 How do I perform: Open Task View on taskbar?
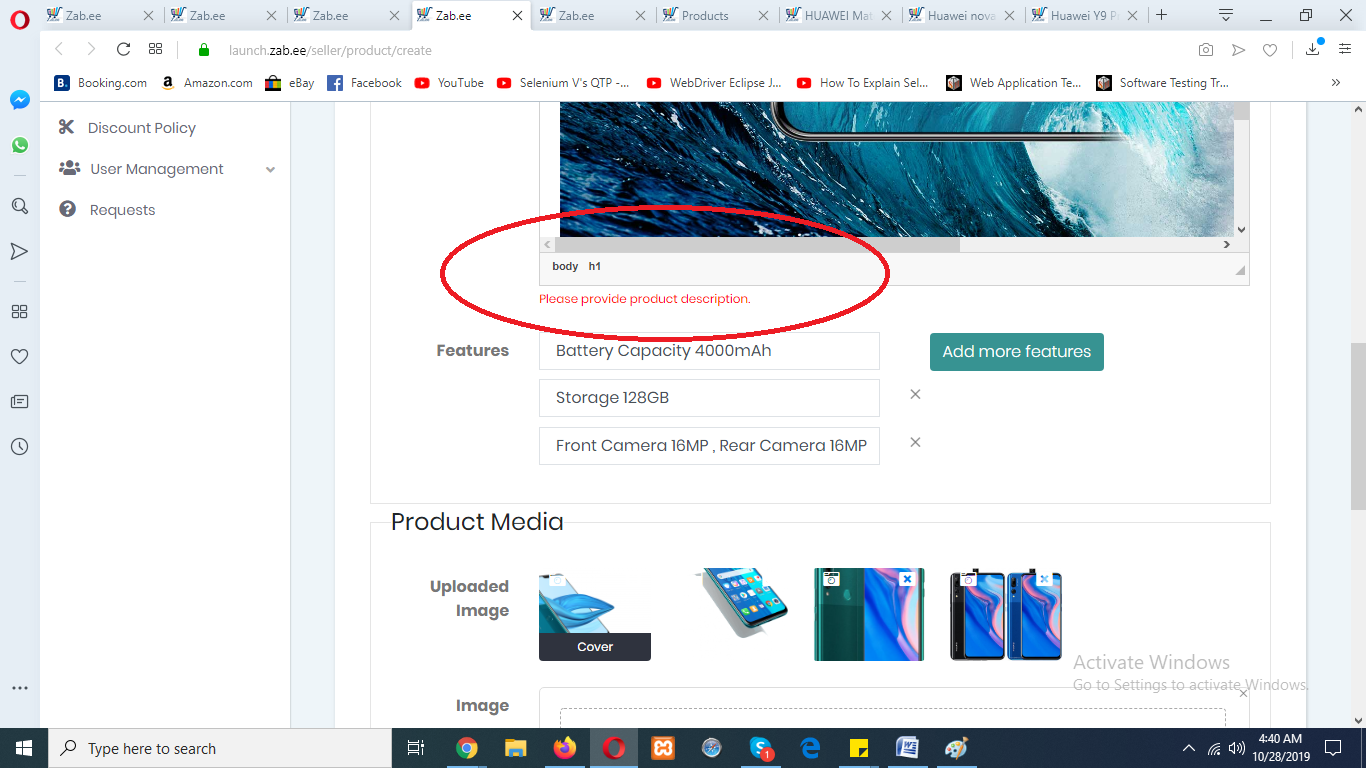[416, 748]
